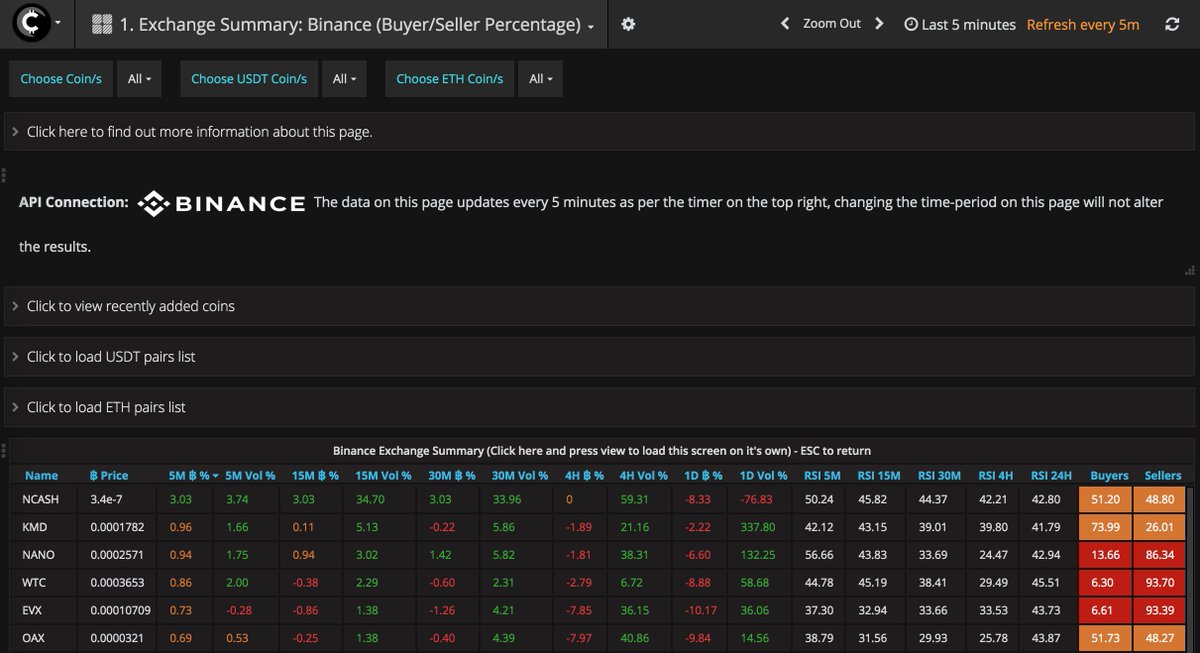Sort table by Name column
This screenshot has width=1200, height=653.
(x=41, y=476)
